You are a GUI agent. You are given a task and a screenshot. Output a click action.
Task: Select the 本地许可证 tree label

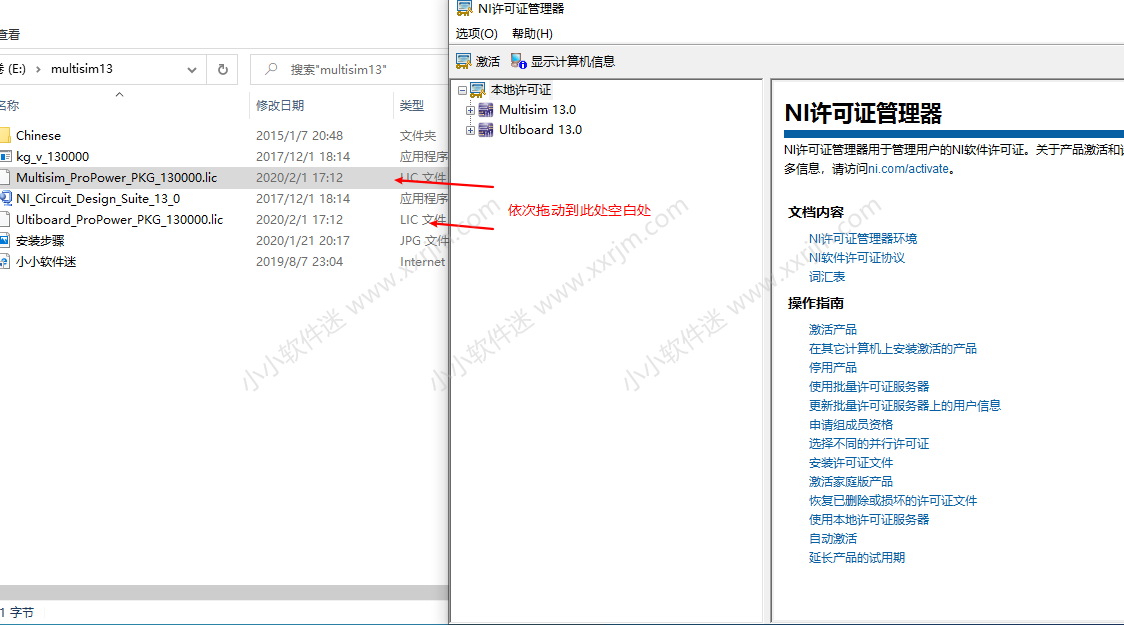(x=521, y=90)
